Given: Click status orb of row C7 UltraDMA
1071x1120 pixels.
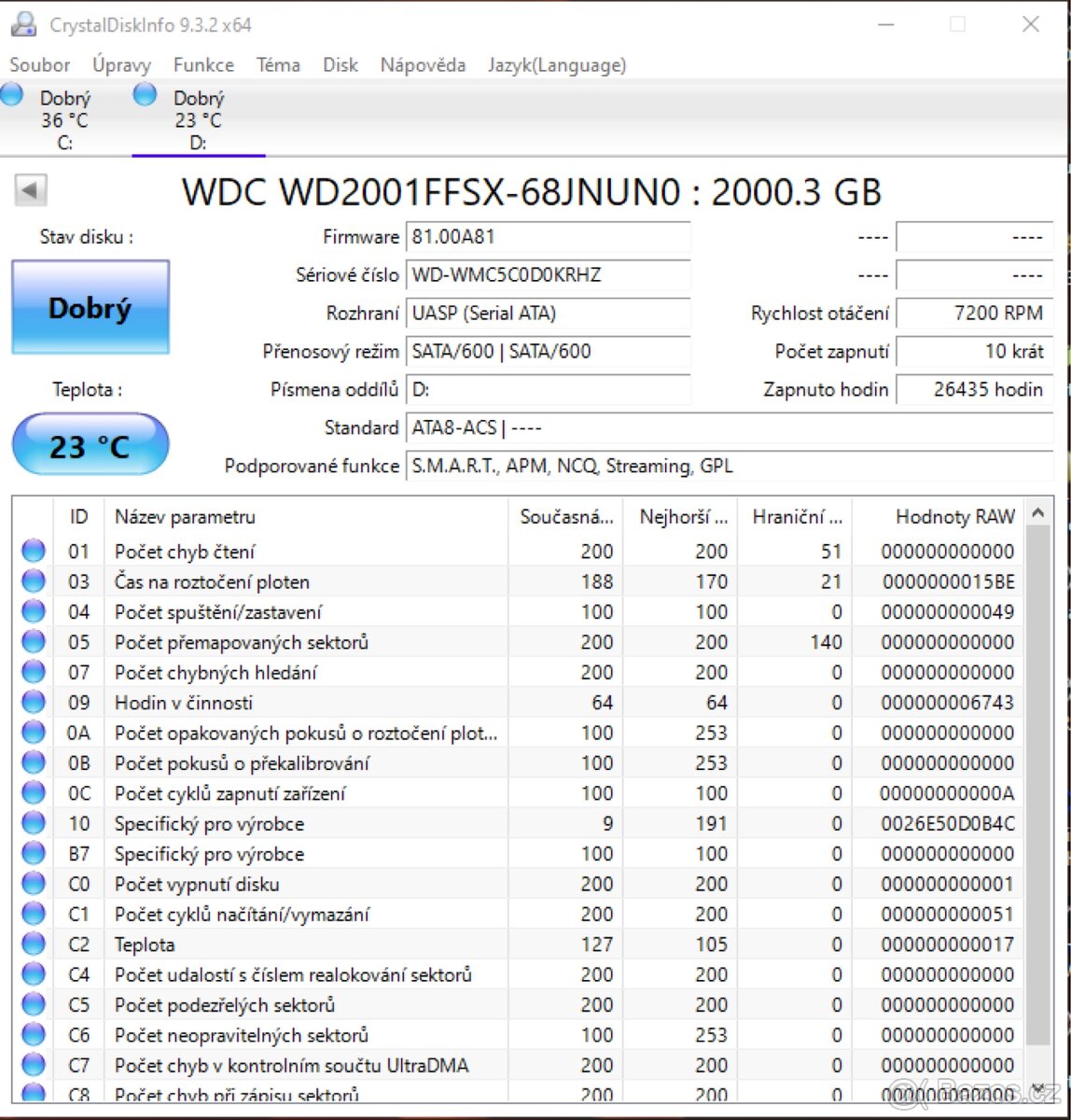Looking at the screenshot, I should (x=34, y=1066).
